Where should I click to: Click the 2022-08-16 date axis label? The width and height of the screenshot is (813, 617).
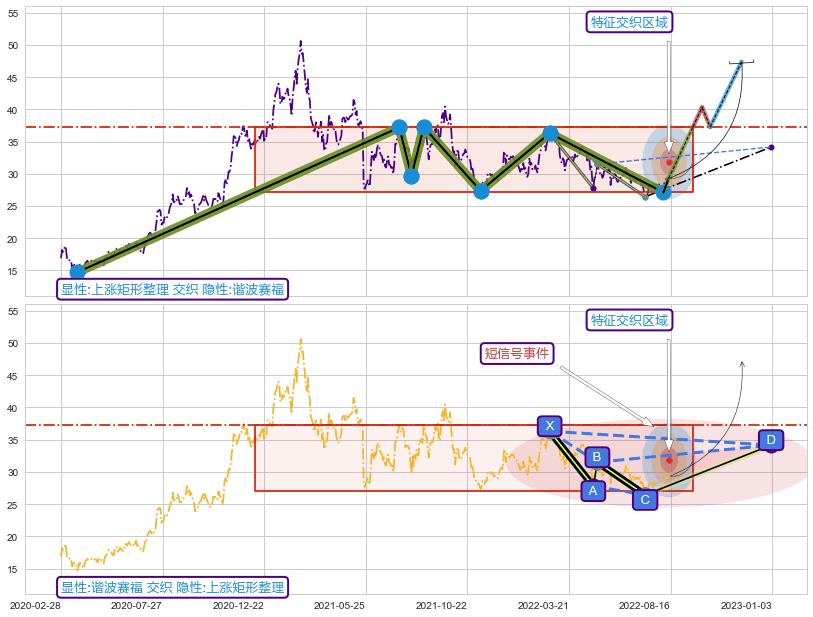click(643, 605)
